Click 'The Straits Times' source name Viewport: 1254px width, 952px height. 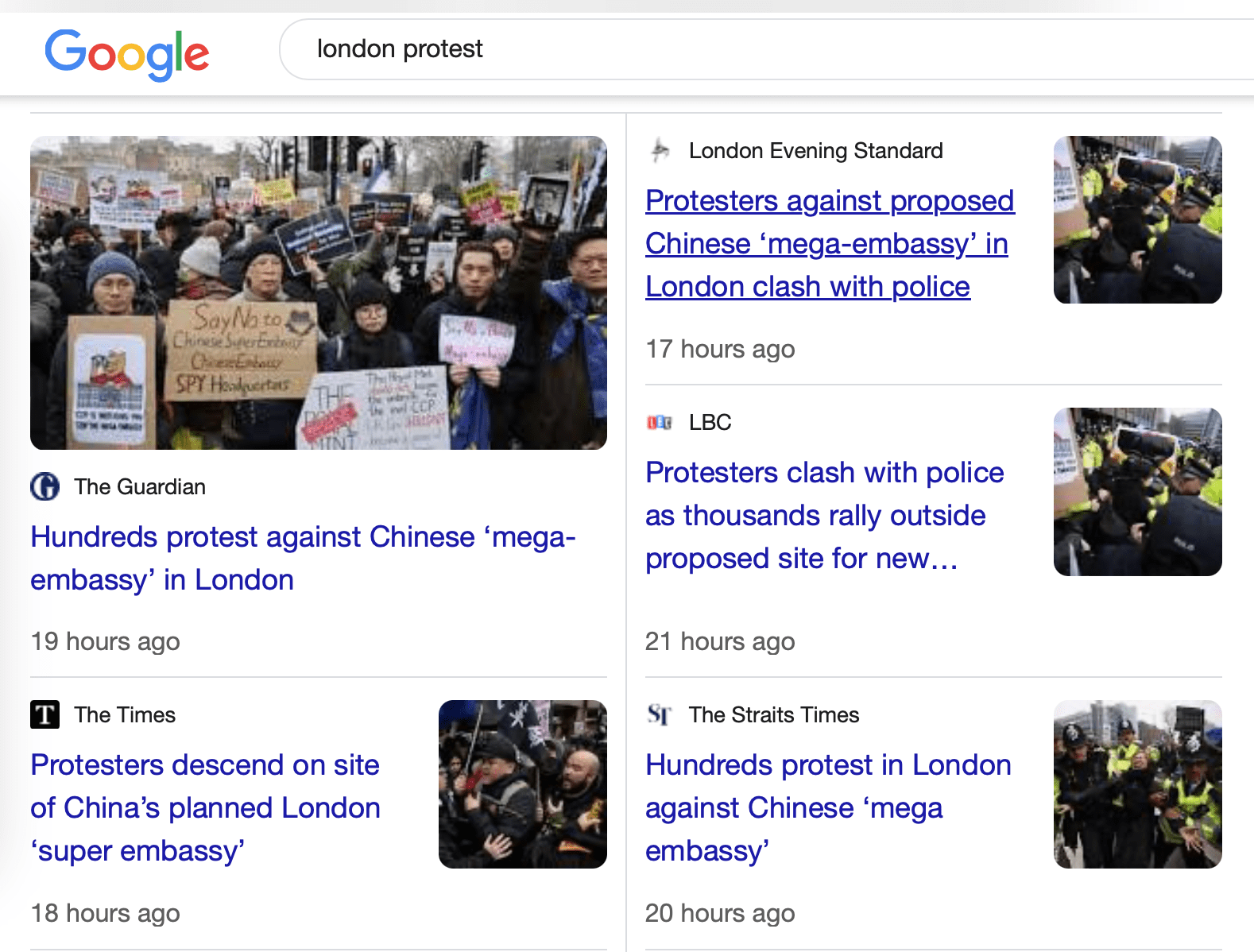773,714
